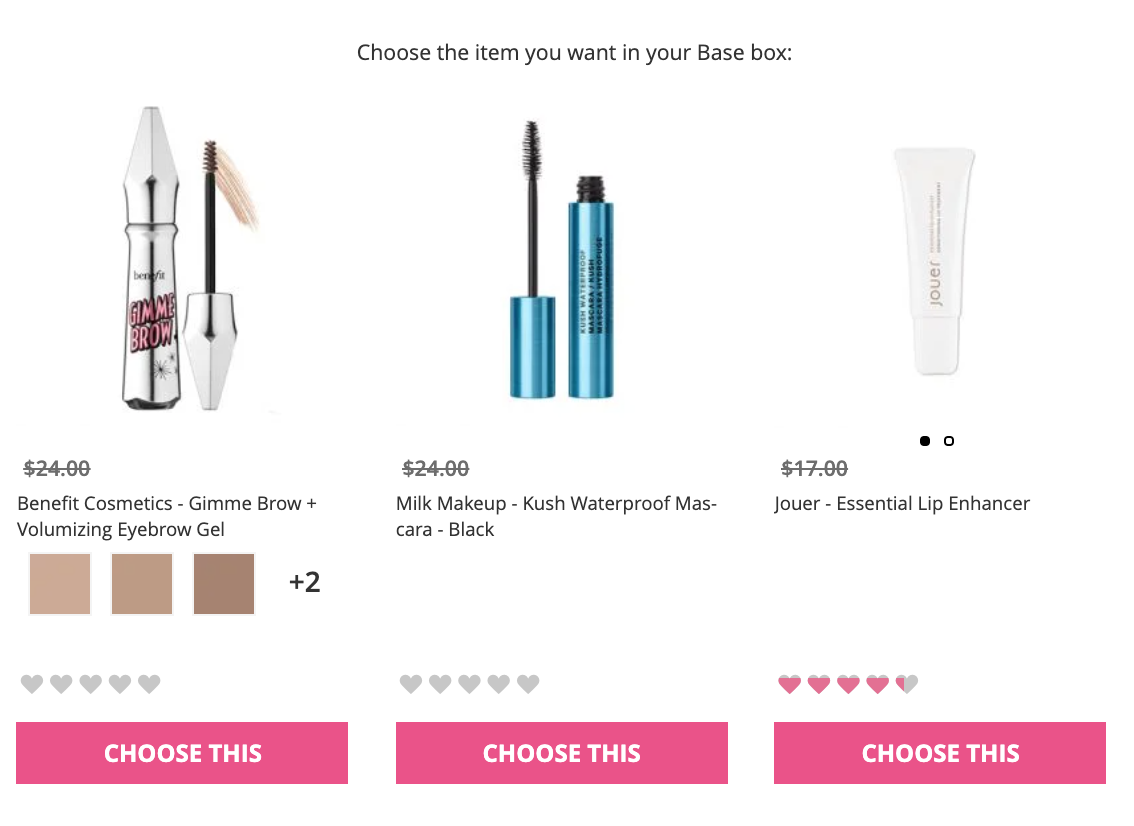Select the middle Gimme Brow shade swatch
1134x826 pixels.
click(x=142, y=583)
